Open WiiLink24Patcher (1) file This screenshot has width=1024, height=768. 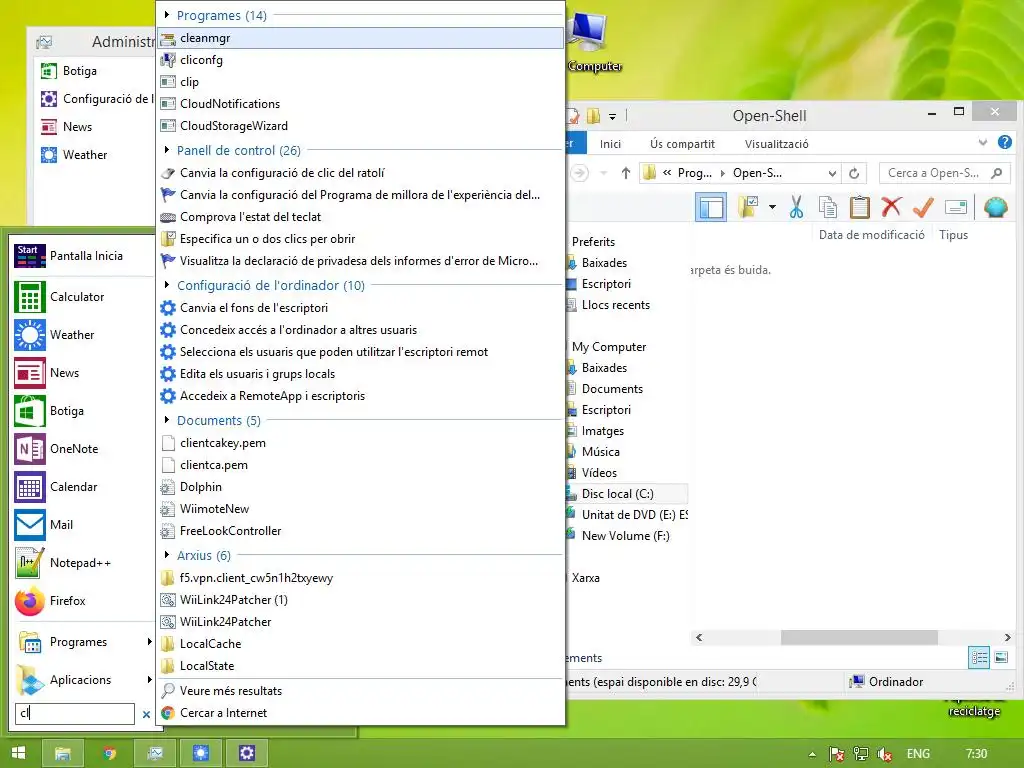tap(360, 600)
